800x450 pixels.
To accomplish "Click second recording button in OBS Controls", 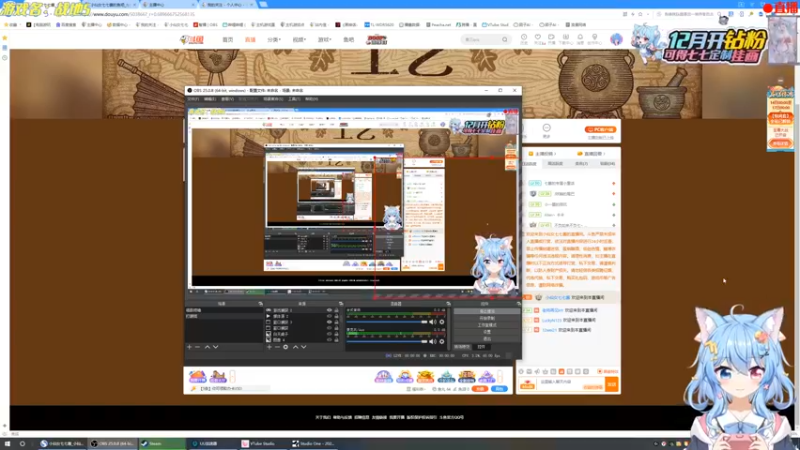I will point(487,318).
